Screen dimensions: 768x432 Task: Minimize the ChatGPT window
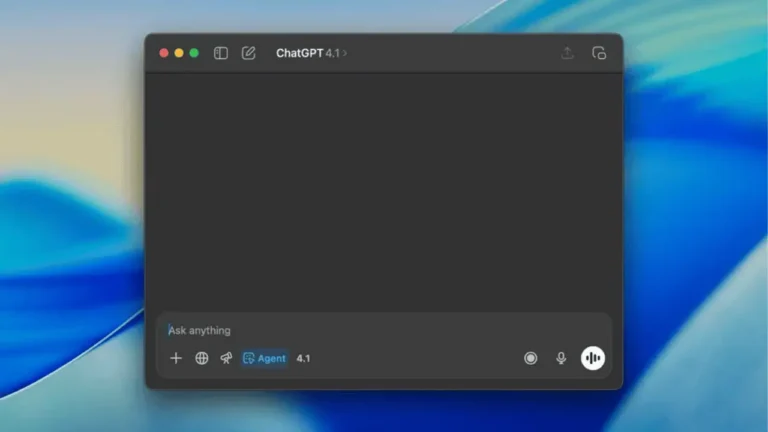point(179,53)
